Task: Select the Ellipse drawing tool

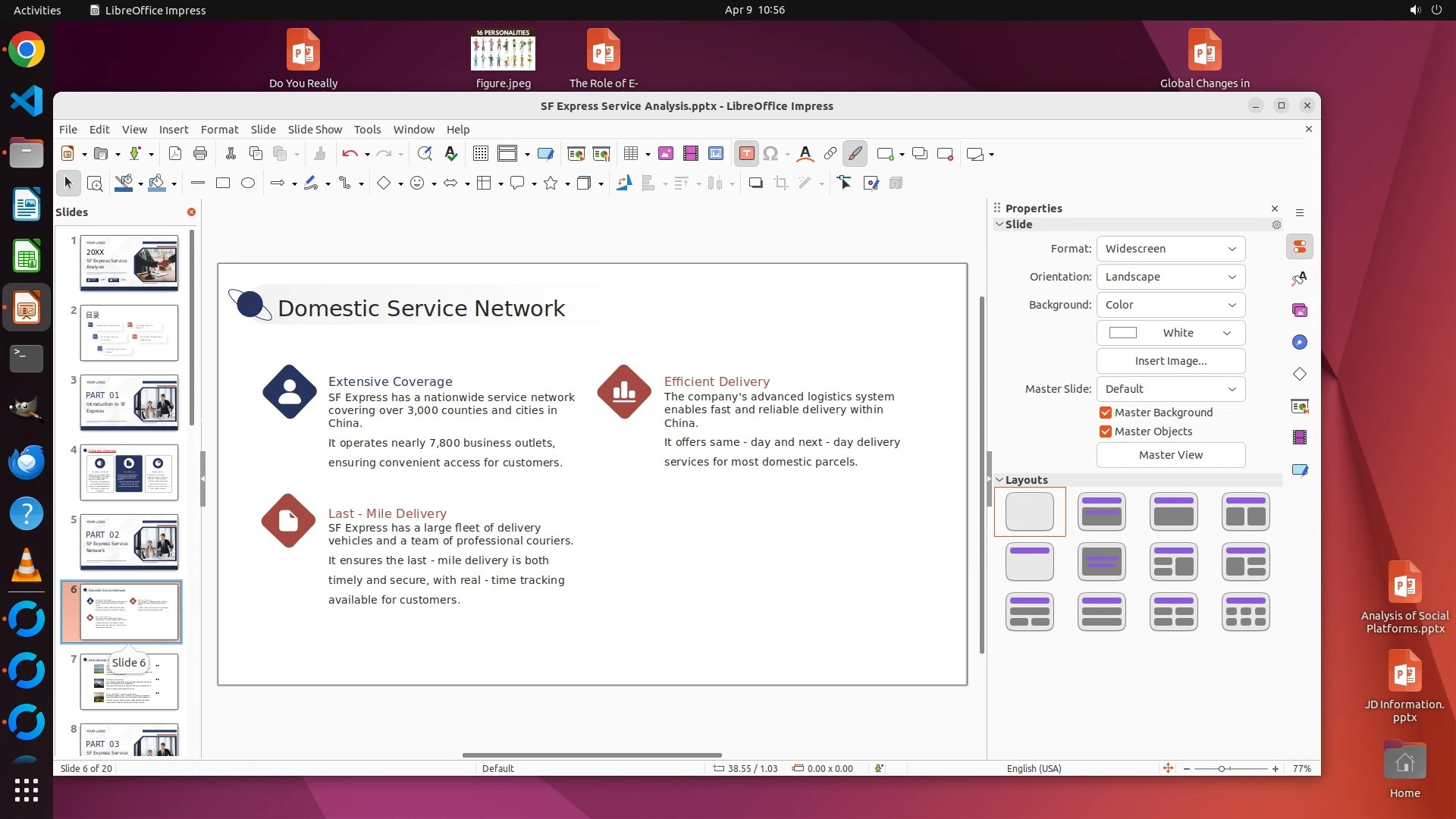Action: [248, 183]
